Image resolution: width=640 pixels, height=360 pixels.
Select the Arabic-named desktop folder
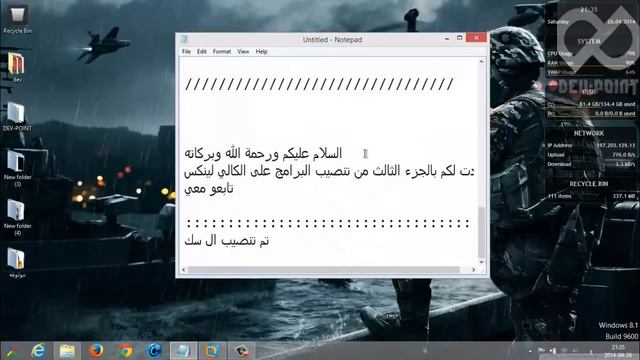pyautogui.click(x=17, y=263)
